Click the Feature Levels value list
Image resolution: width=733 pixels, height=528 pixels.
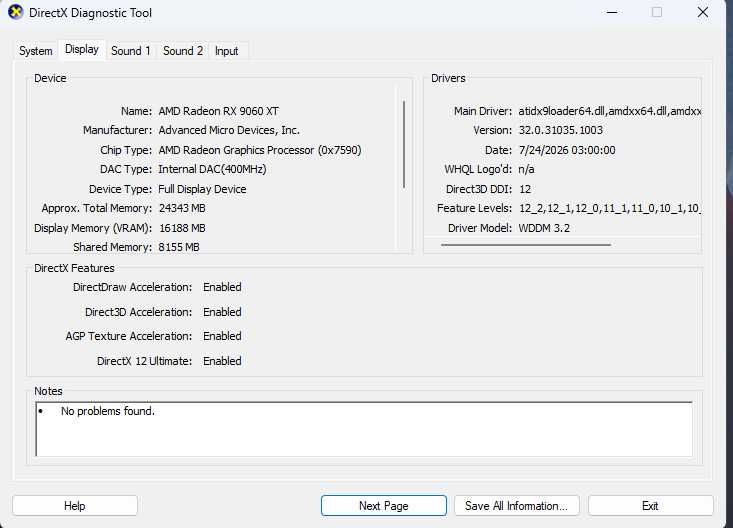pos(610,208)
